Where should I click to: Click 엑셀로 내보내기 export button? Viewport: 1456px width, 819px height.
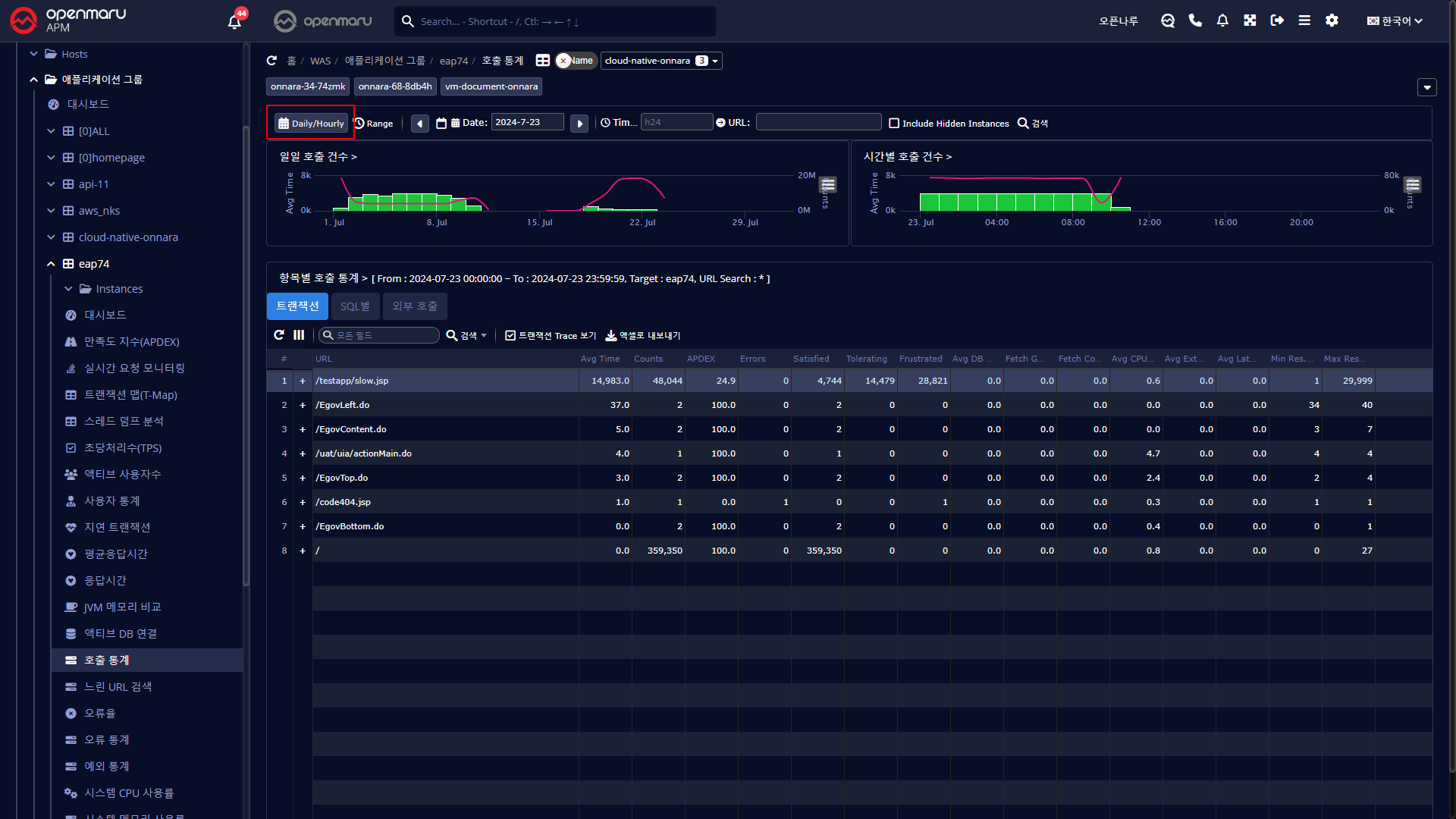[x=642, y=335]
